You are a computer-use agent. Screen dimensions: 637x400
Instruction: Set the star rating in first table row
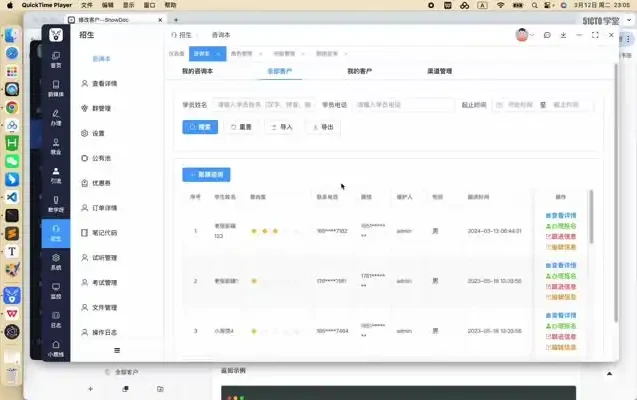point(264,231)
